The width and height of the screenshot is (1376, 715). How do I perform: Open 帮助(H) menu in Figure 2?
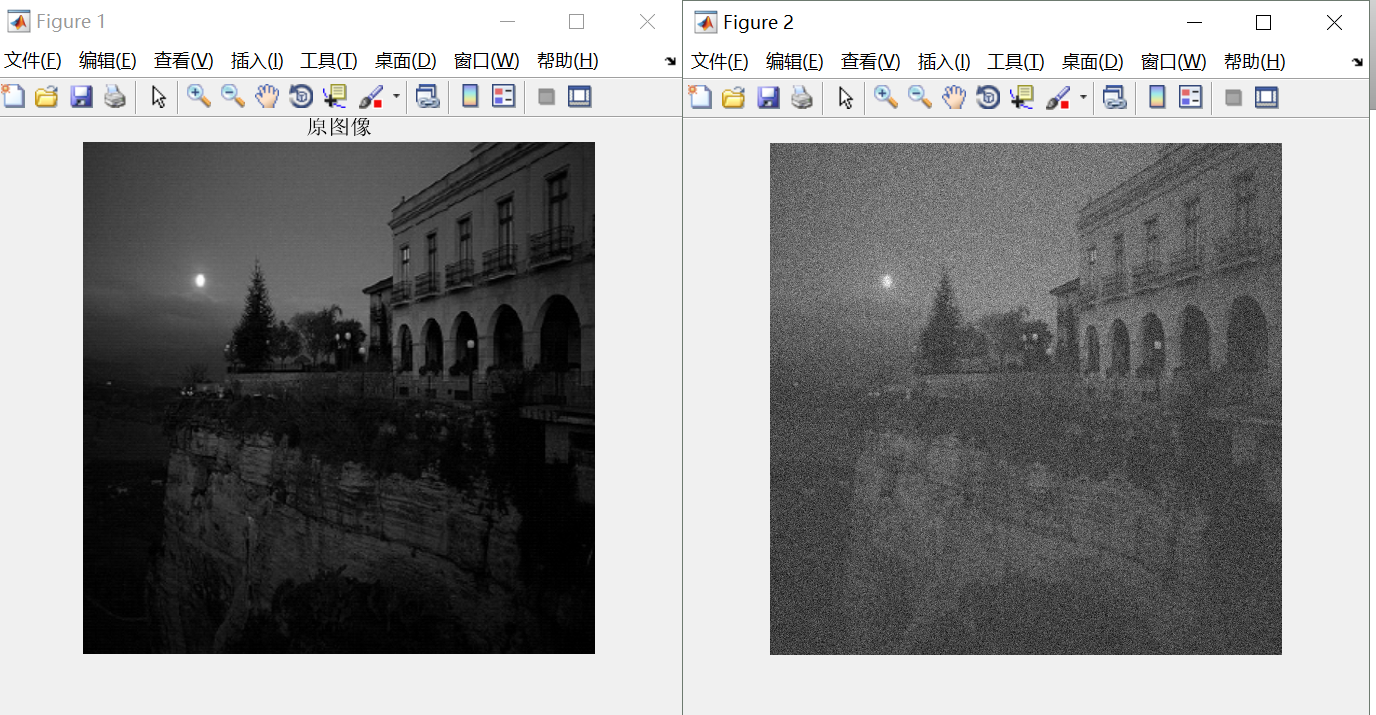tap(1254, 62)
